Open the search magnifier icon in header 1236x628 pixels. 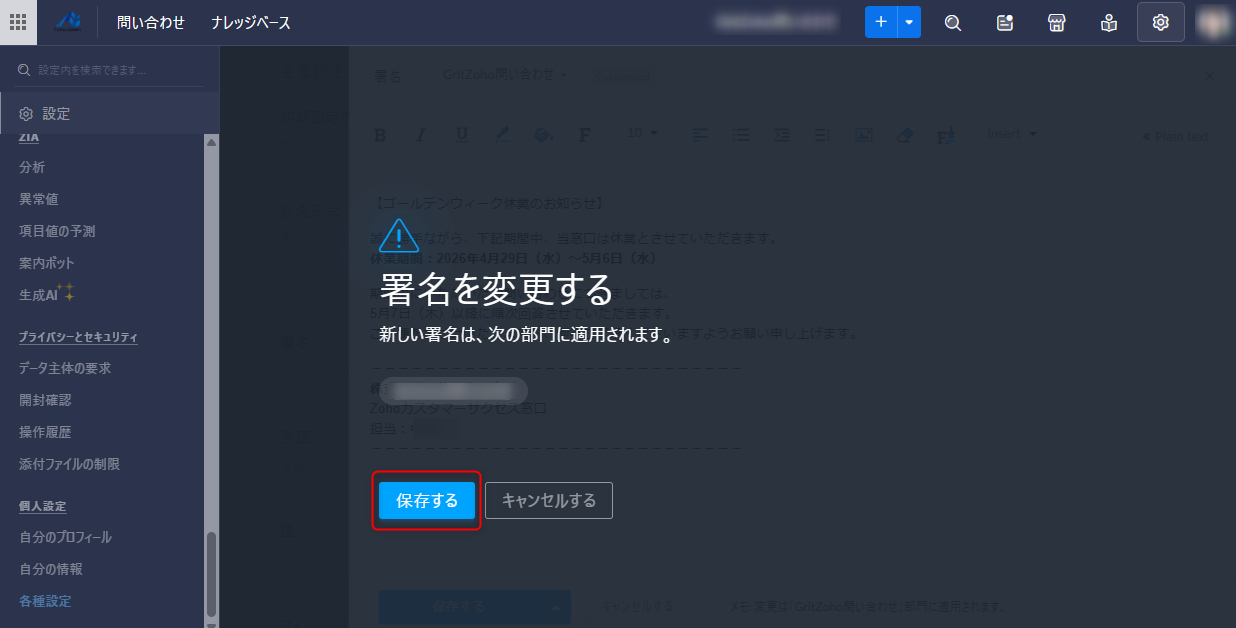[953, 22]
